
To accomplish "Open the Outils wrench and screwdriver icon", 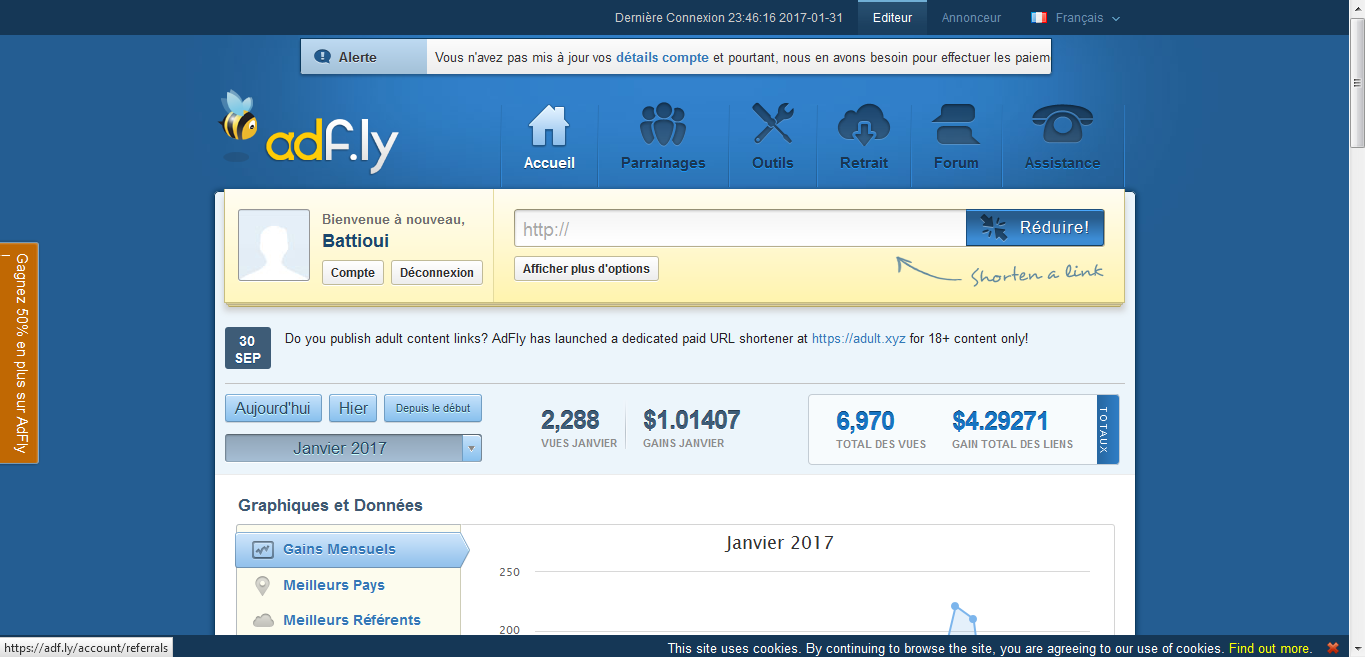I will (772, 124).
